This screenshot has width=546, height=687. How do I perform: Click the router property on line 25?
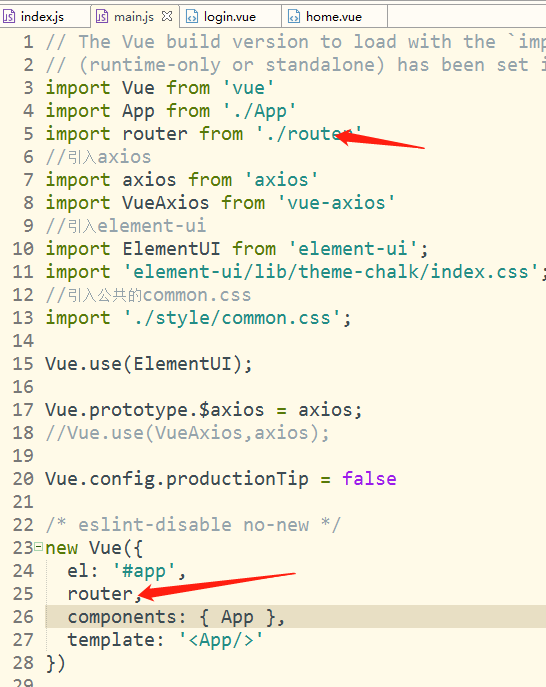tap(100, 594)
